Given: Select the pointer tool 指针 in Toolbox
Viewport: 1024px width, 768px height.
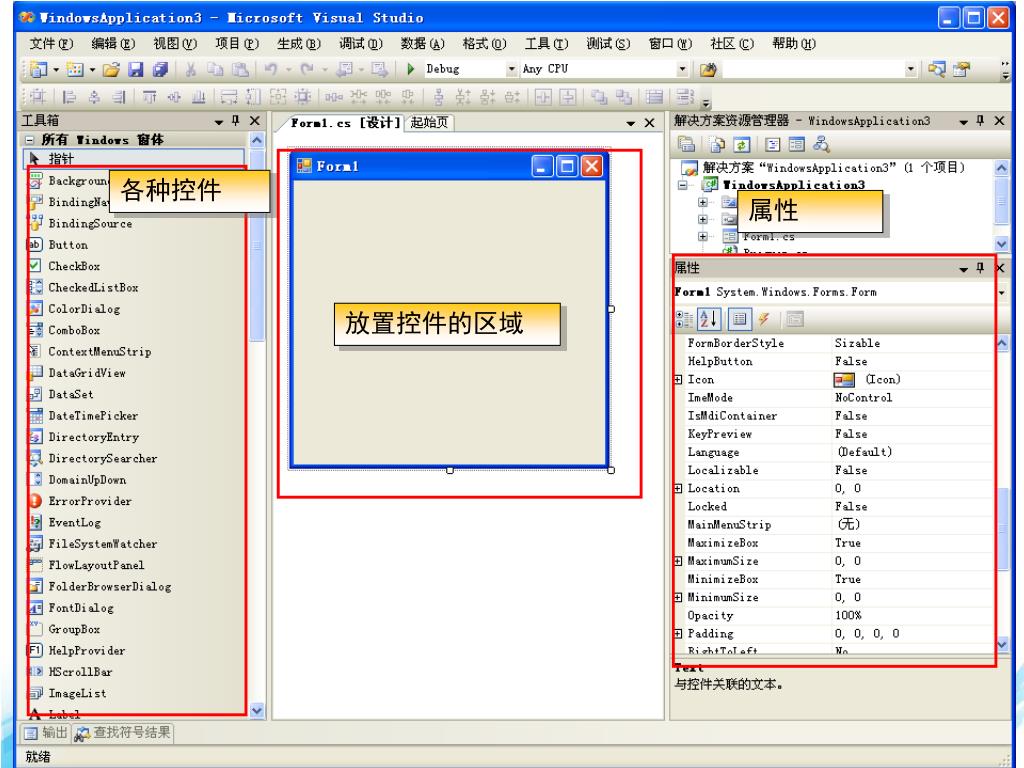Looking at the screenshot, I should coord(134,159).
